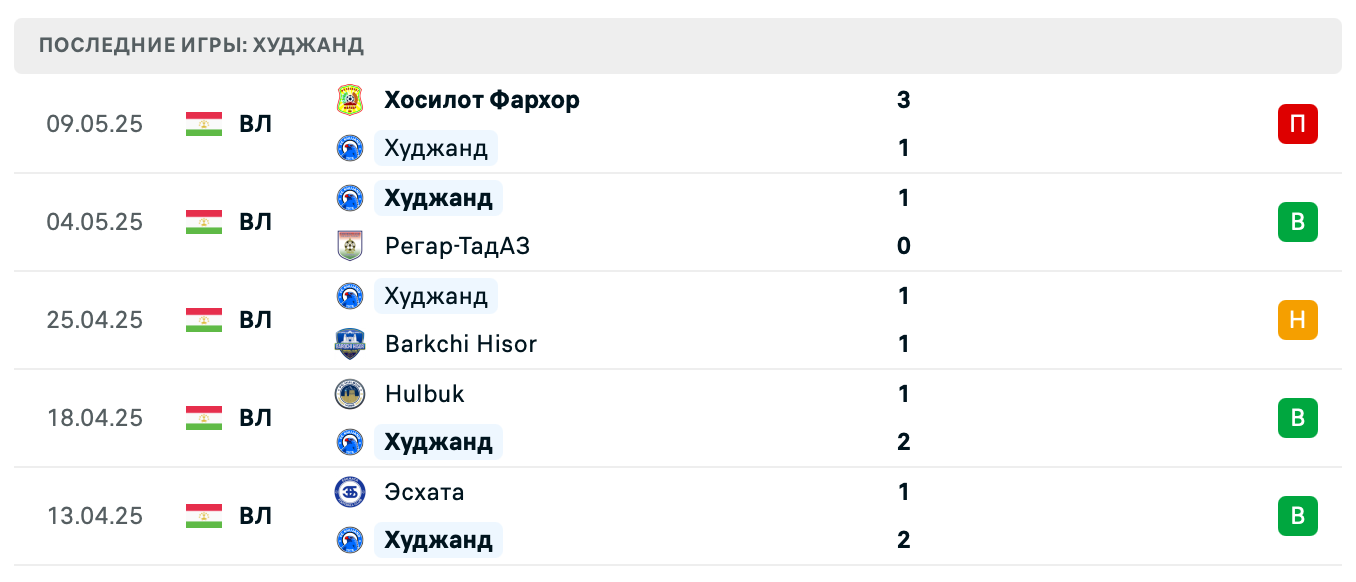Click the Последние игры: Худжанд header

201,46
